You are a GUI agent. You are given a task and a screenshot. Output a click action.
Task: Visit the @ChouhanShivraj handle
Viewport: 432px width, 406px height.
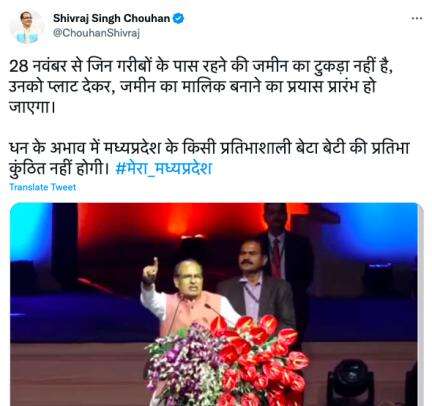pyautogui.click(x=96, y=34)
